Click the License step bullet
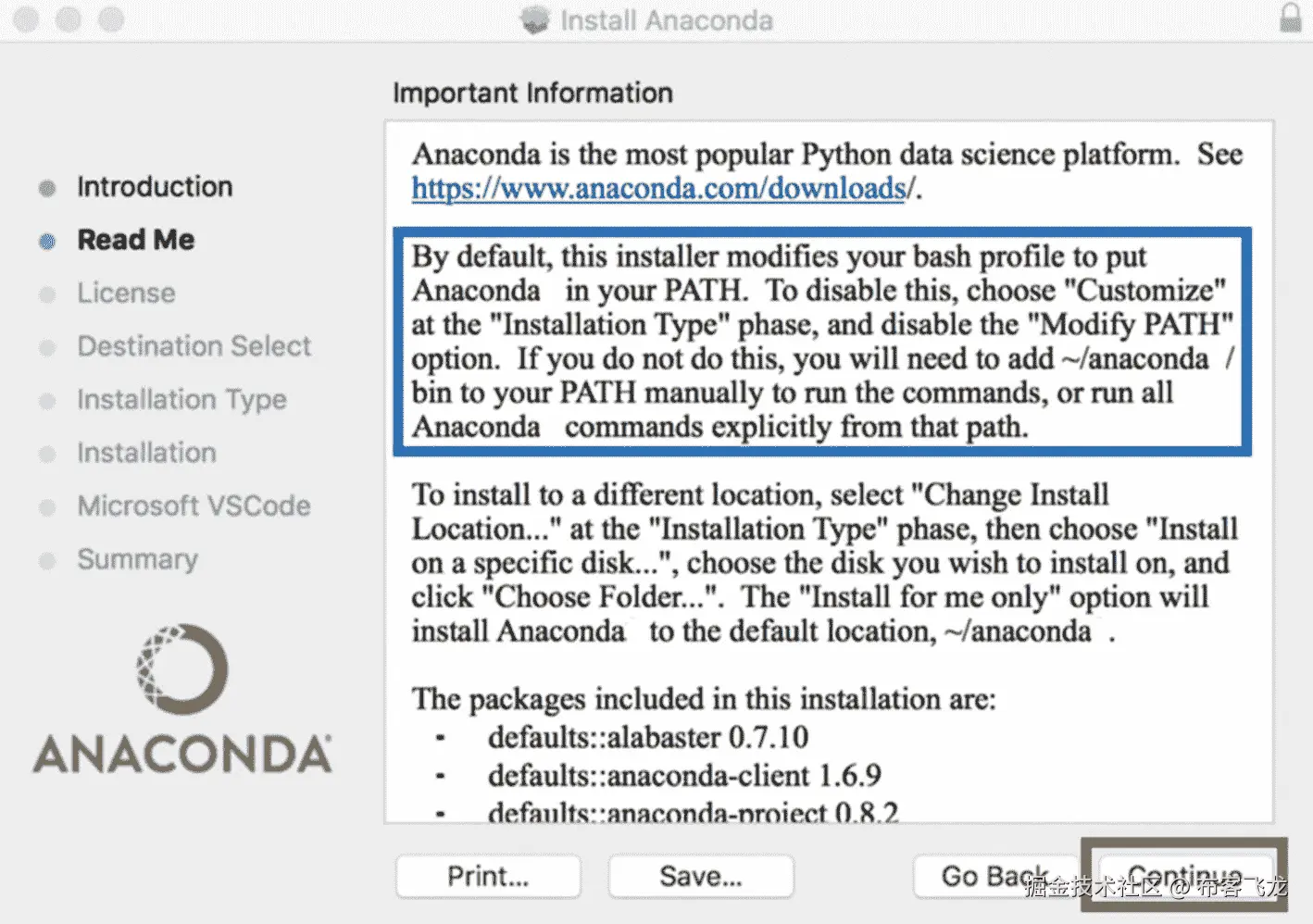 coord(47,294)
